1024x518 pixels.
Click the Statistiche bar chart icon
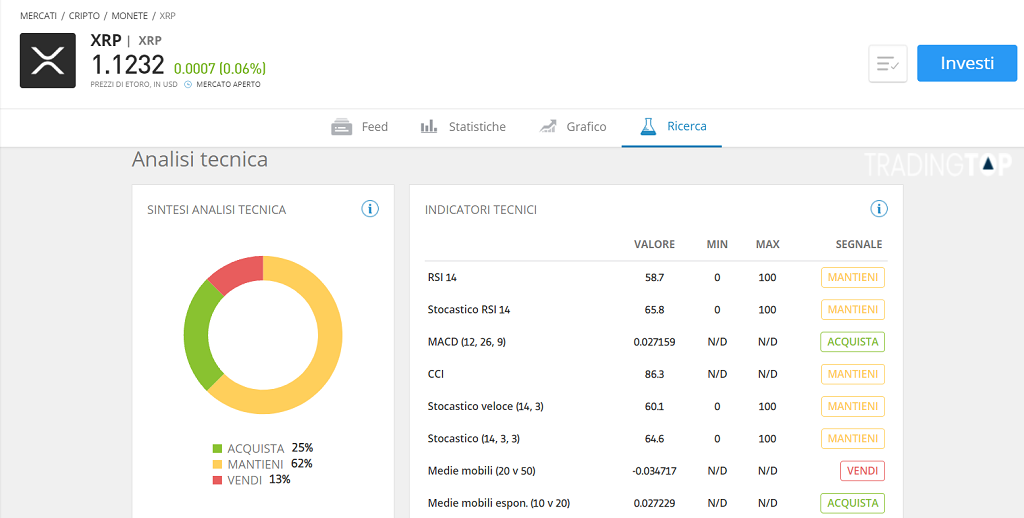428,126
